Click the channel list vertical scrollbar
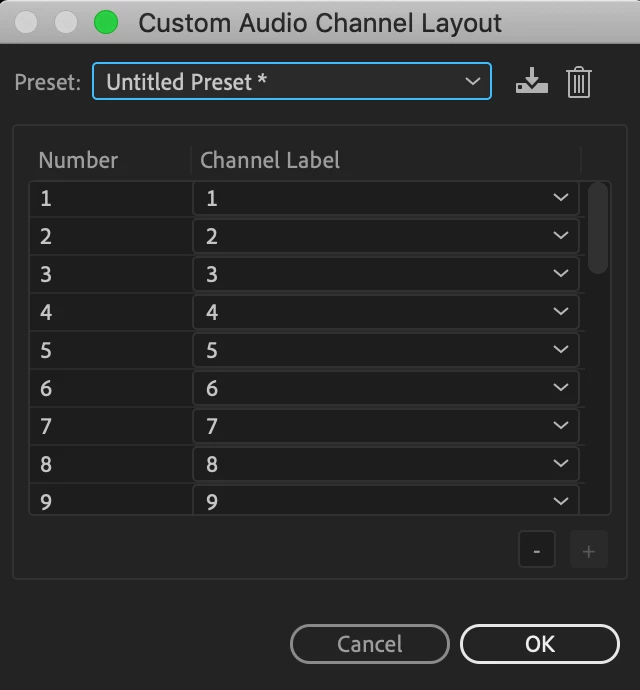This screenshot has width=640, height=690. coord(598,228)
